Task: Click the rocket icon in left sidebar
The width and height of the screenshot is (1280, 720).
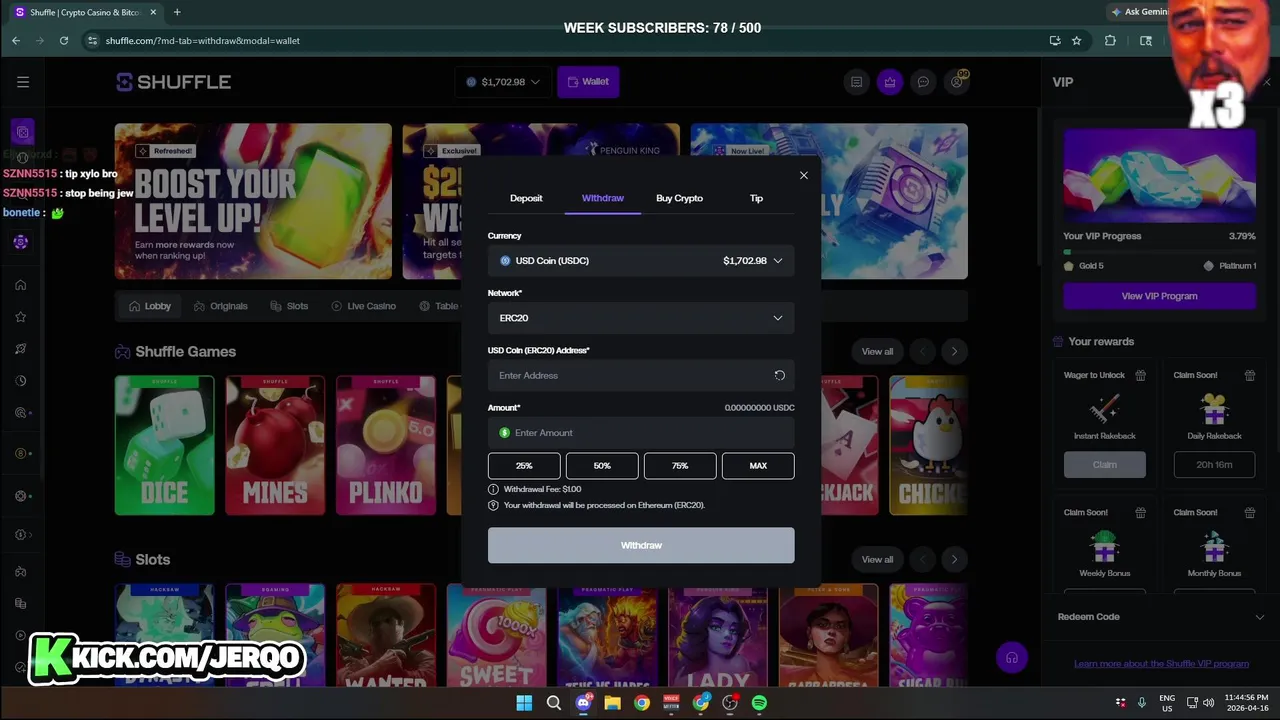Action: pyautogui.click(x=20, y=349)
